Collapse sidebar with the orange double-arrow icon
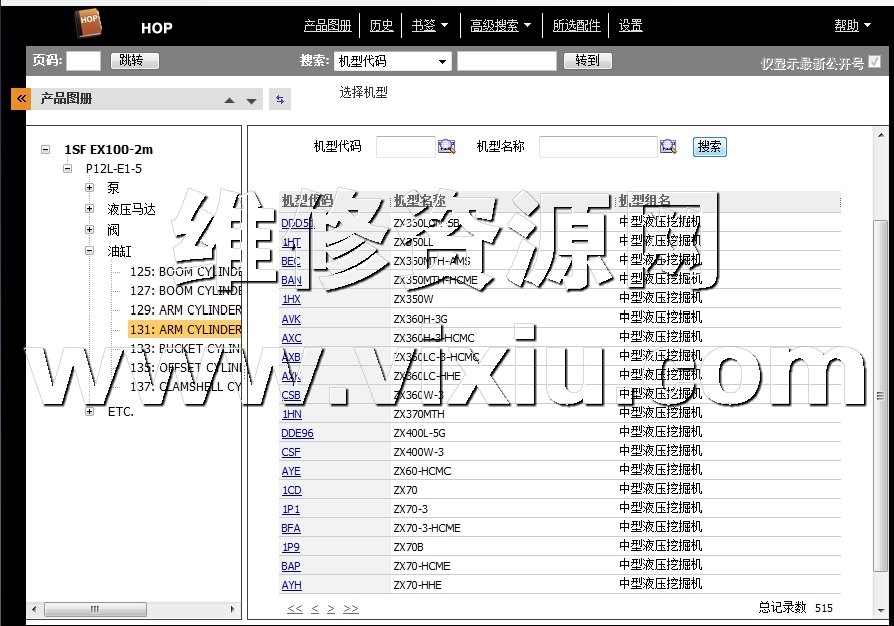Screen dimensions: 894x626 click(20, 99)
